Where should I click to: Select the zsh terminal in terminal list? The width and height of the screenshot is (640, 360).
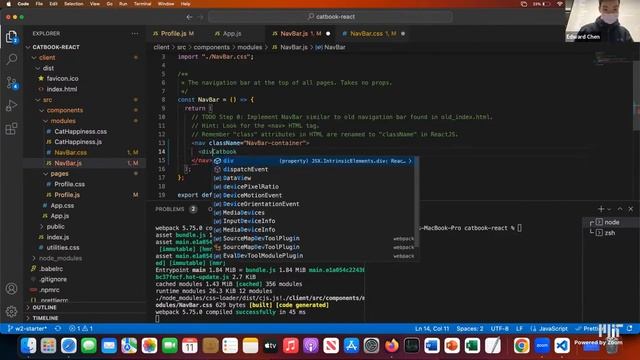tap(610, 233)
